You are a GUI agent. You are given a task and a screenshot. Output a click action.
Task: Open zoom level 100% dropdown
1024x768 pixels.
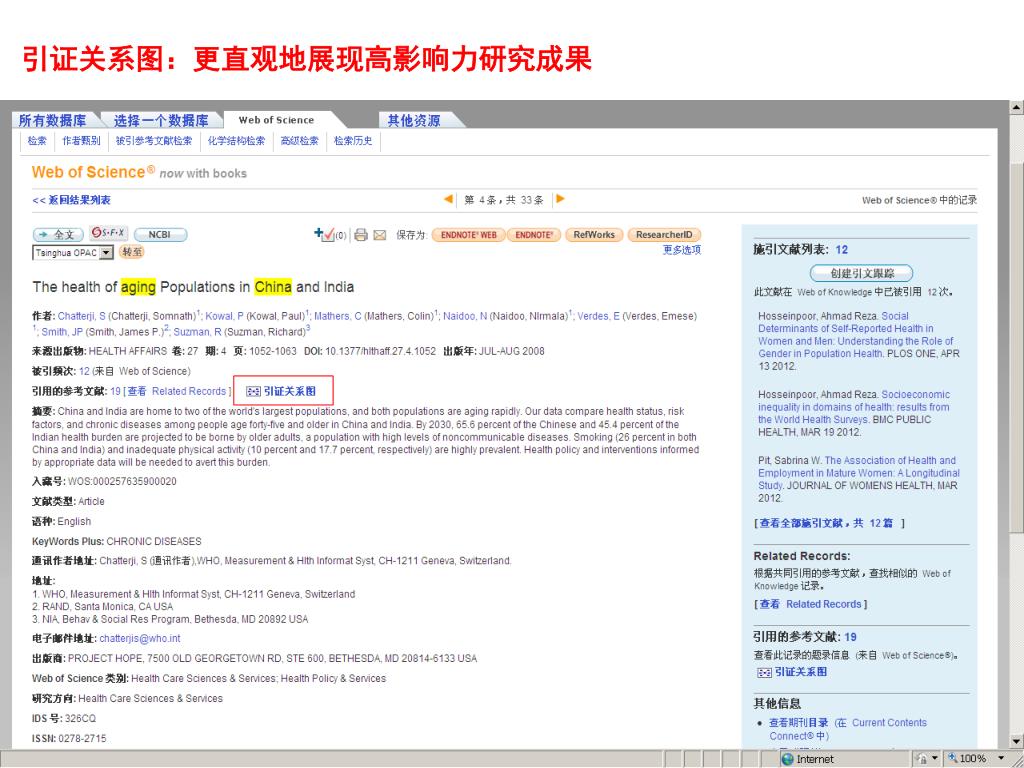[1001, 758]
